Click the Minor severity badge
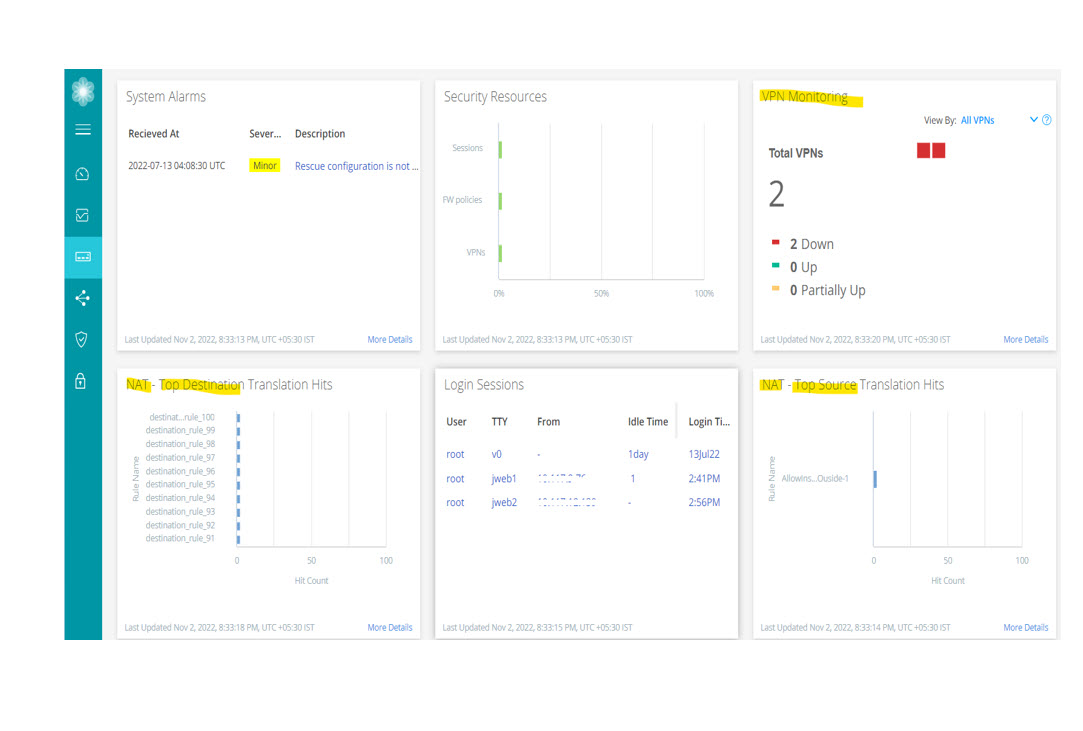This screenshot has height=731, width=1083. pos(265,166)
